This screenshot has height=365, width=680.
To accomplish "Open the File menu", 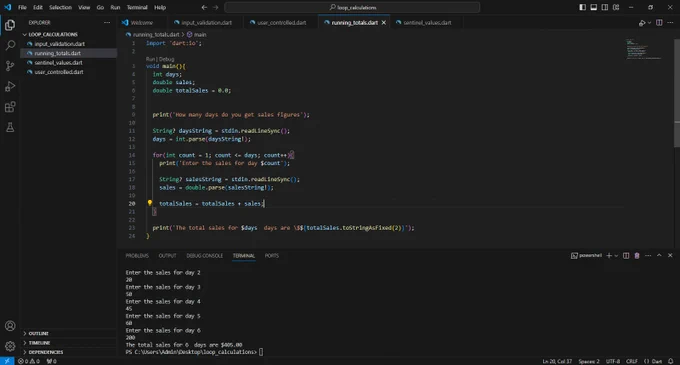I will pos(22,7).
